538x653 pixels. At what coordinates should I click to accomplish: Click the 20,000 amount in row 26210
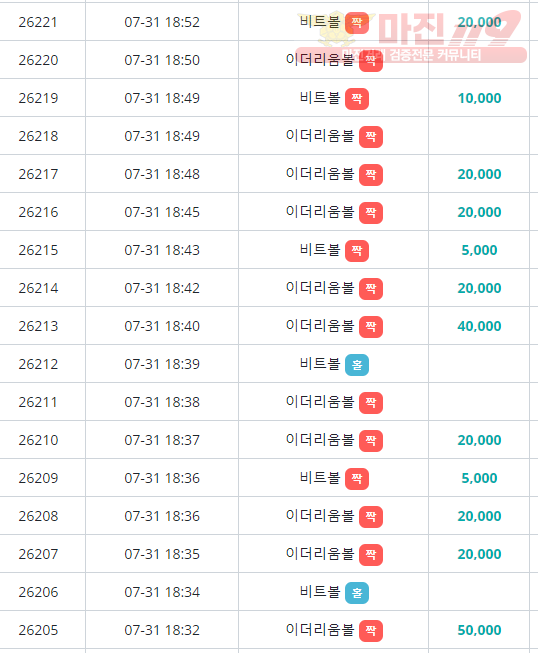tap(479, 440)
